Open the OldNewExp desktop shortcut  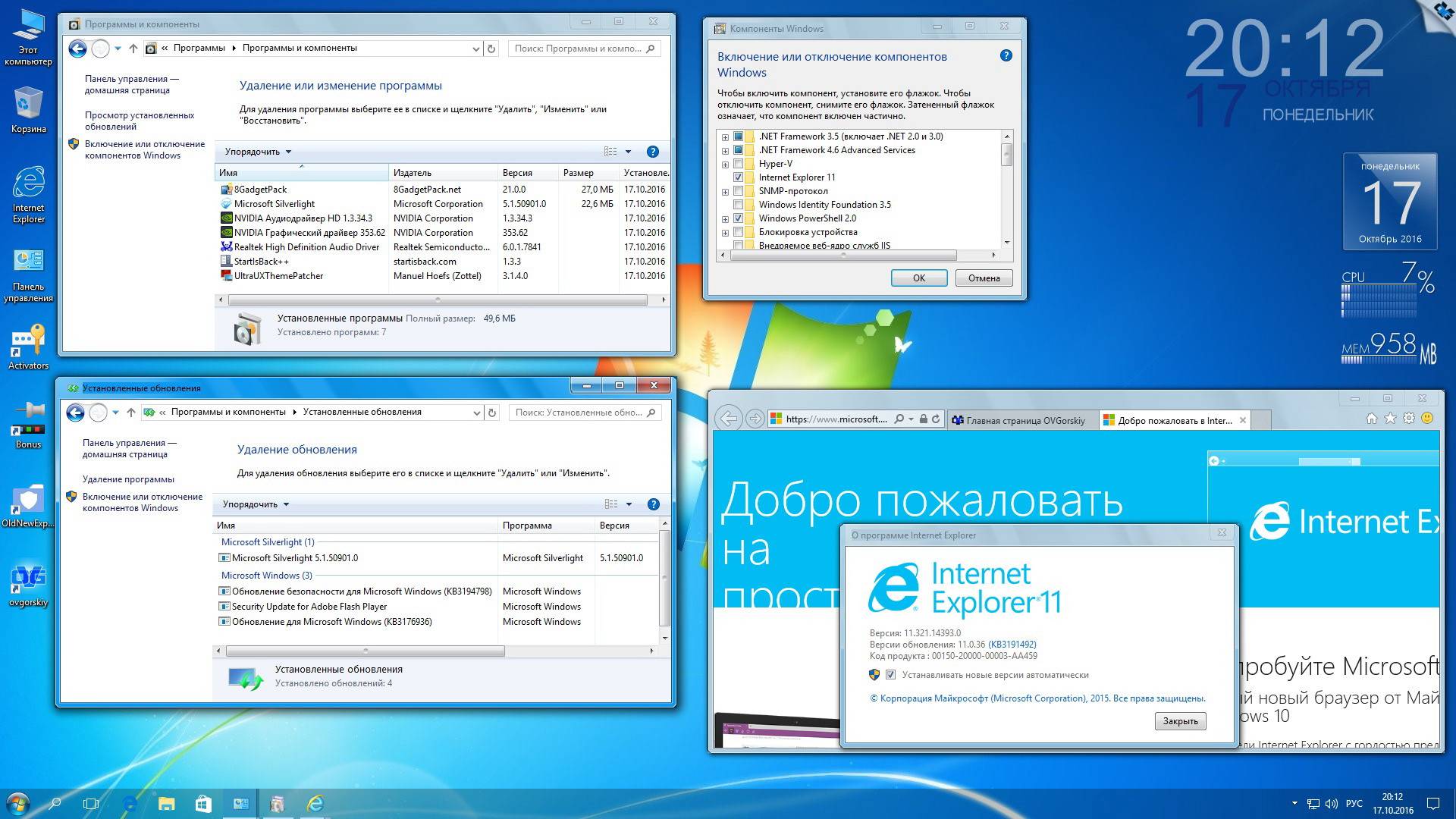[28, 505]
